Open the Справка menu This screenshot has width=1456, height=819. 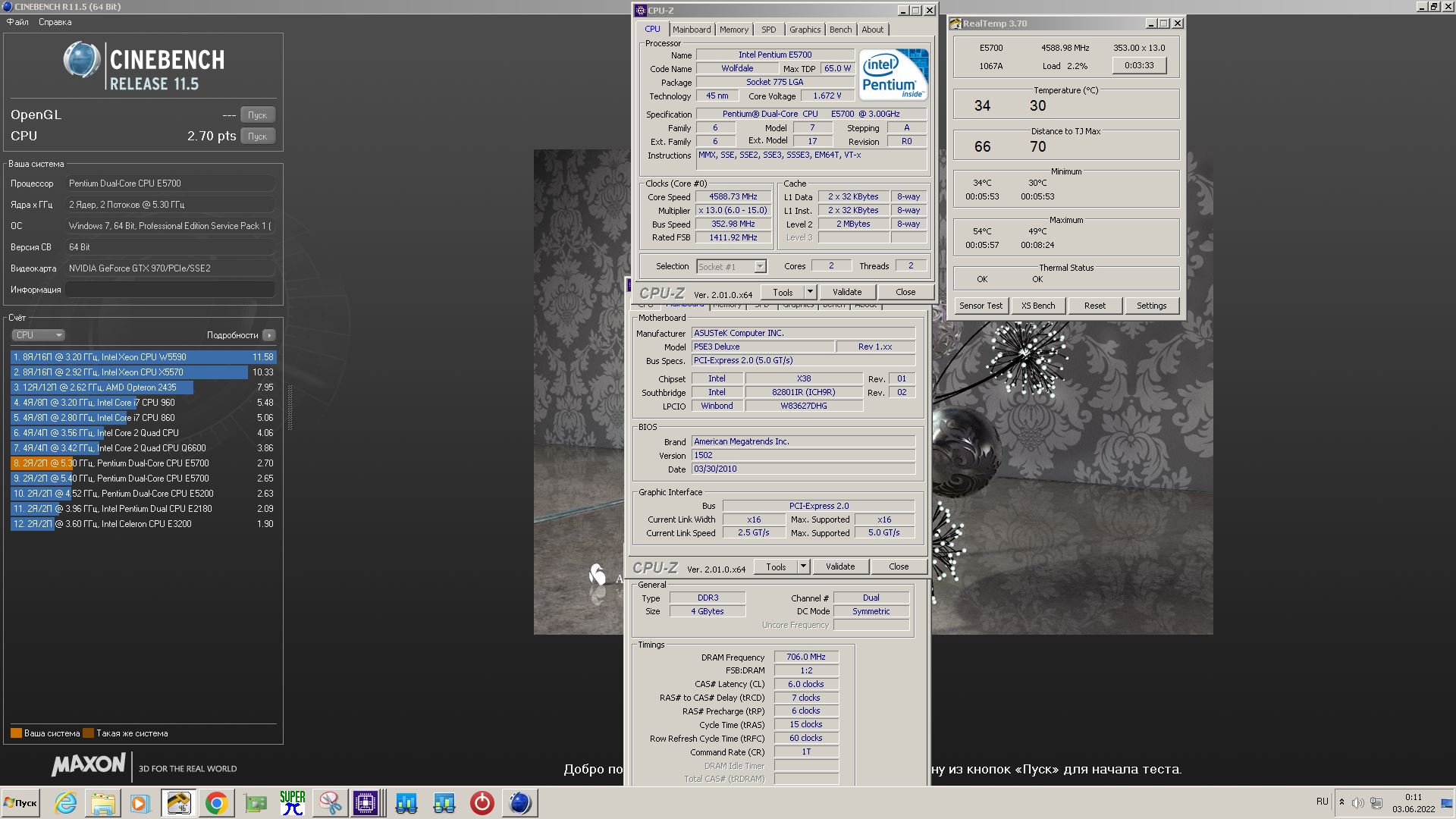(55, 22)
